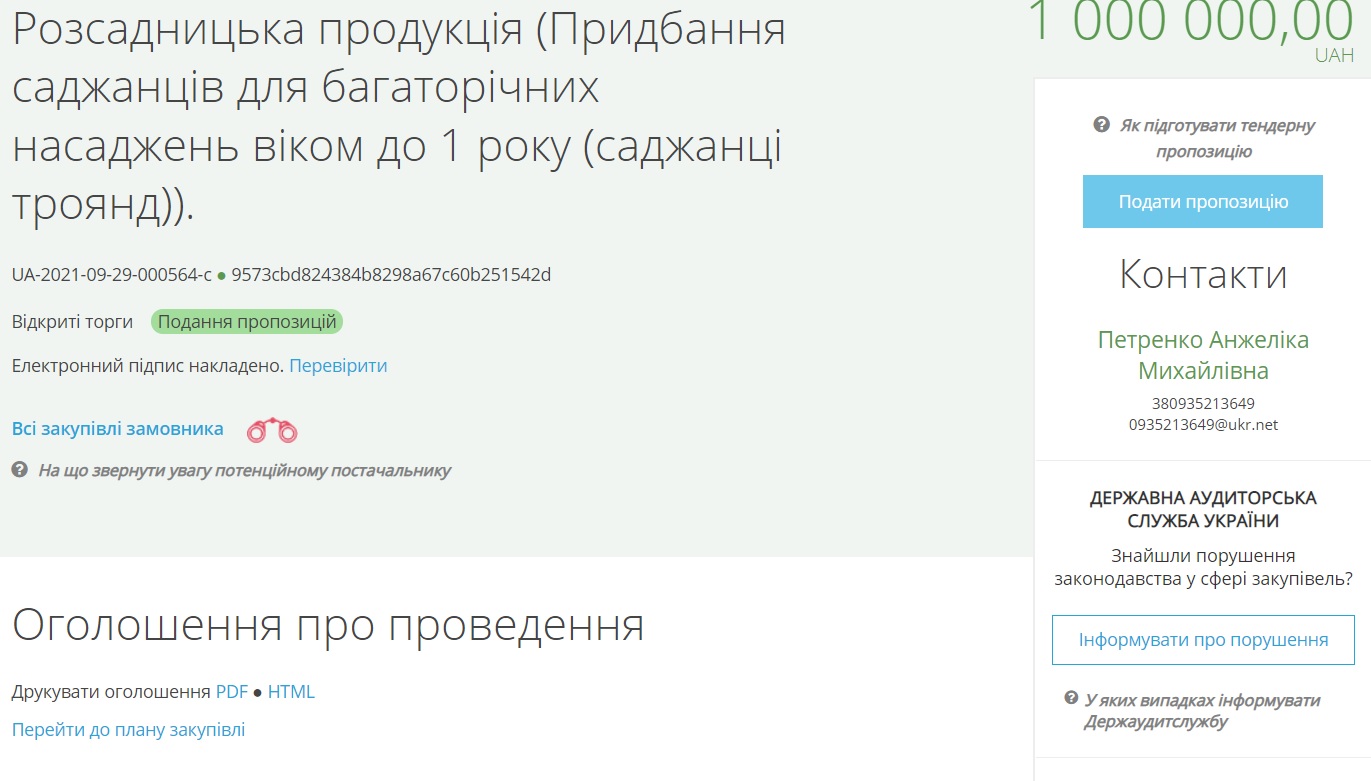
Task: Click 'Інформувати про порушення' button
Action: coord(1203,640)
